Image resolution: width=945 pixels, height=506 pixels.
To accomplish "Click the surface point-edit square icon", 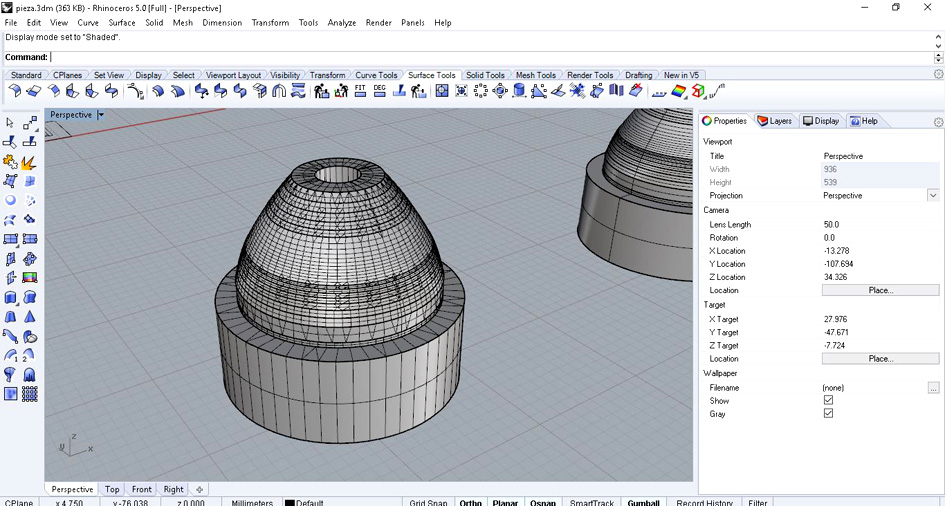I will pyautogui.click(x=442, y=91).
